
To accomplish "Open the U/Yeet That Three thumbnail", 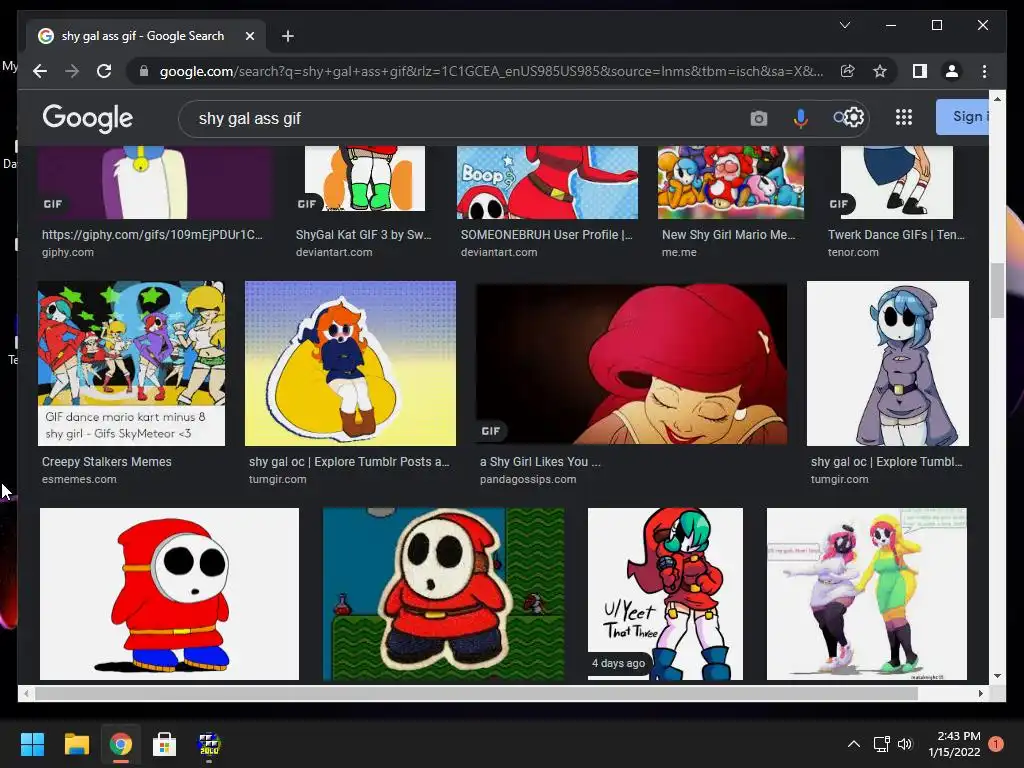I will click(665, 594).
